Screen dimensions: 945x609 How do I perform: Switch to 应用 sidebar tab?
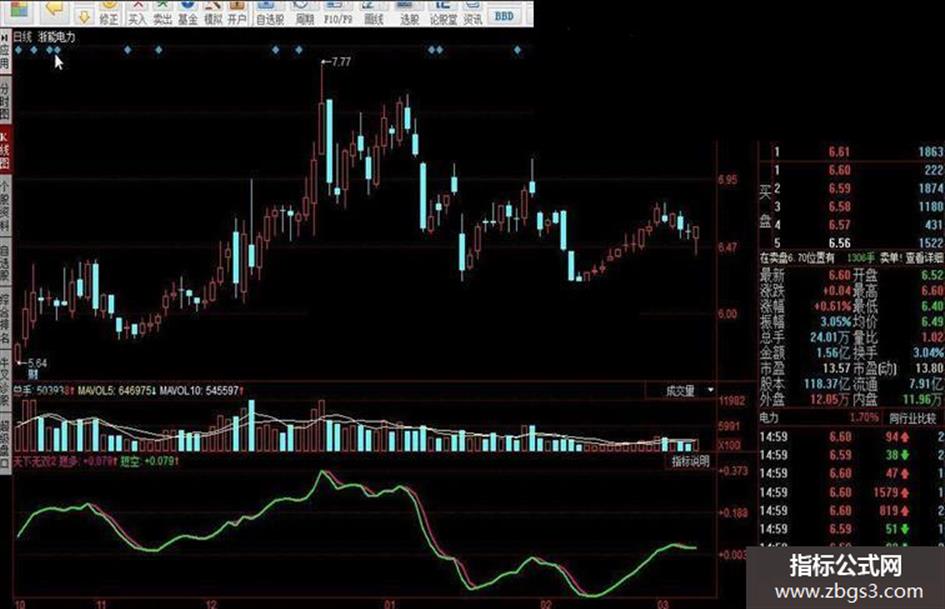click(x=5, y=52)
